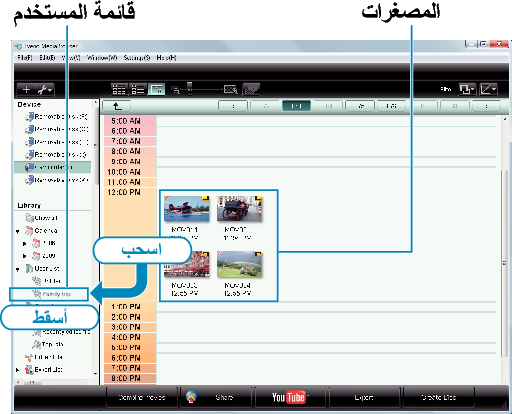The width and height of the screenshot is (512, 414).
Task: Click the first button on bottom bar
Action: click(142, 397)
